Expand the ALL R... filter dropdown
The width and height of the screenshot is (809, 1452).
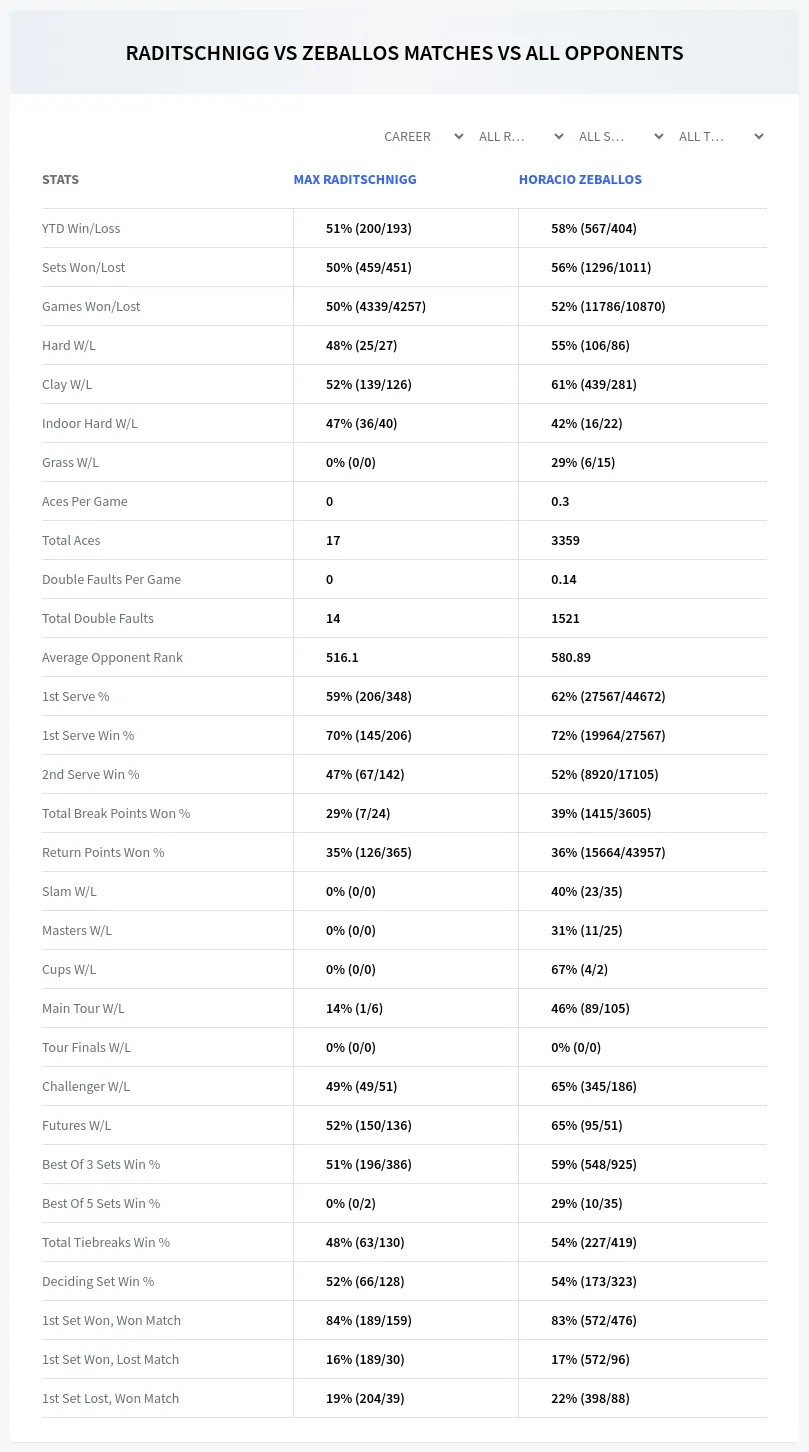coord(520,136)
